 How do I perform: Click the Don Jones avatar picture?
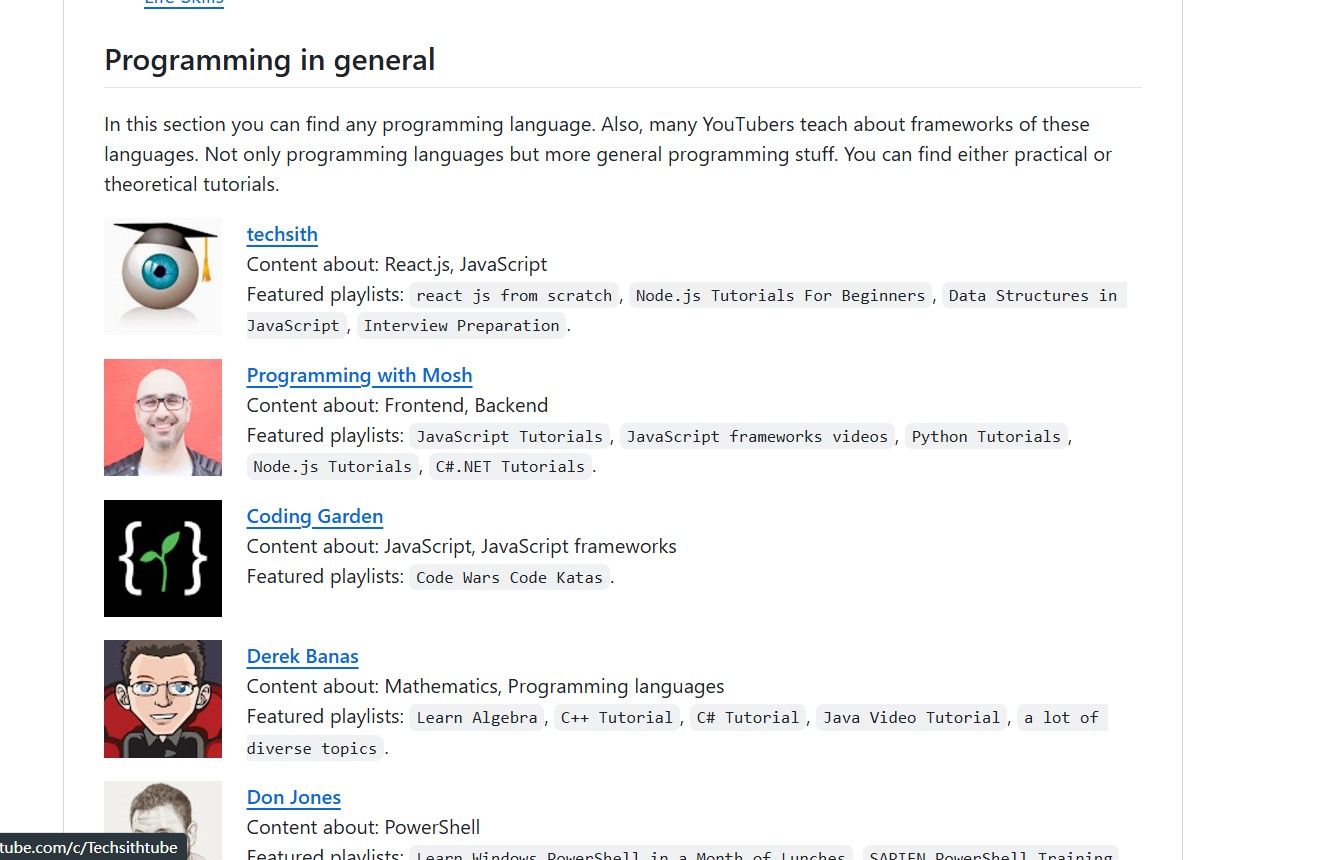163,820
